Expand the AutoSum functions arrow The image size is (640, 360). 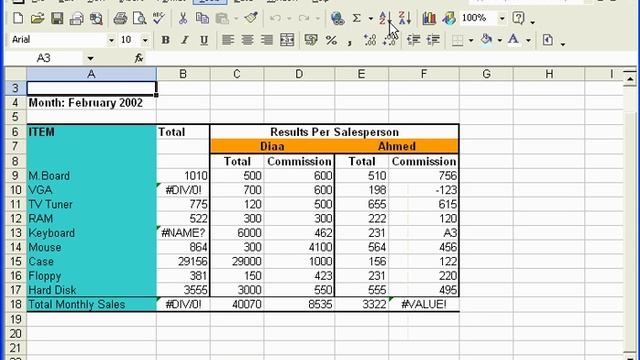pos(371,19)
